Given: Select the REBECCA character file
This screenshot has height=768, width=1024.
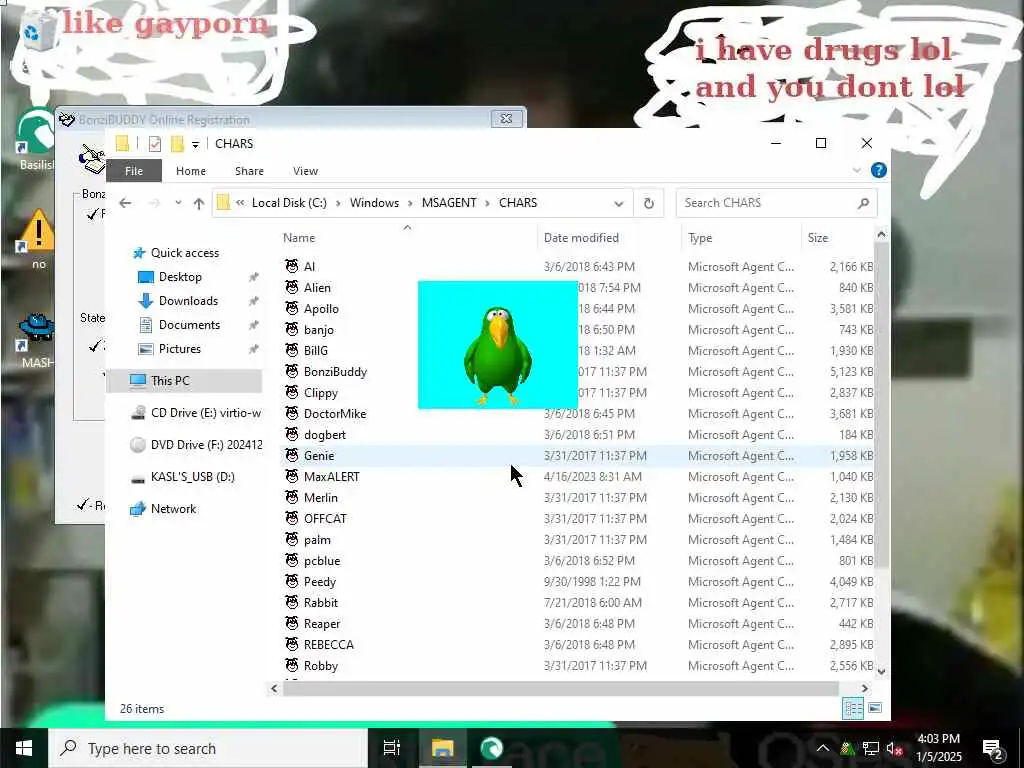Looking at the screenshot, I should [x=319, y=645].
